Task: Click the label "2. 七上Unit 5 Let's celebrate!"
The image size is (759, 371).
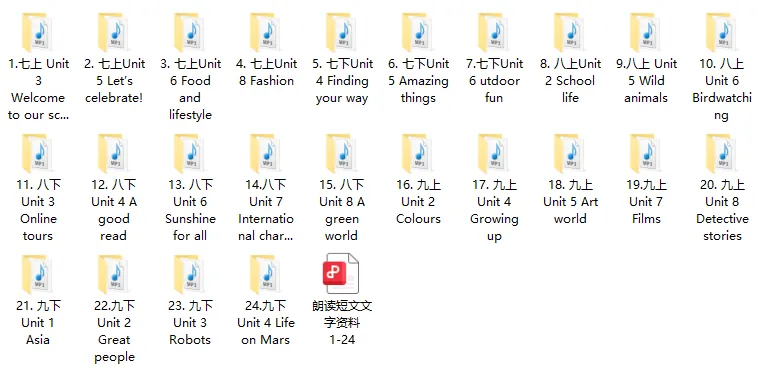Action: [114, 81]
